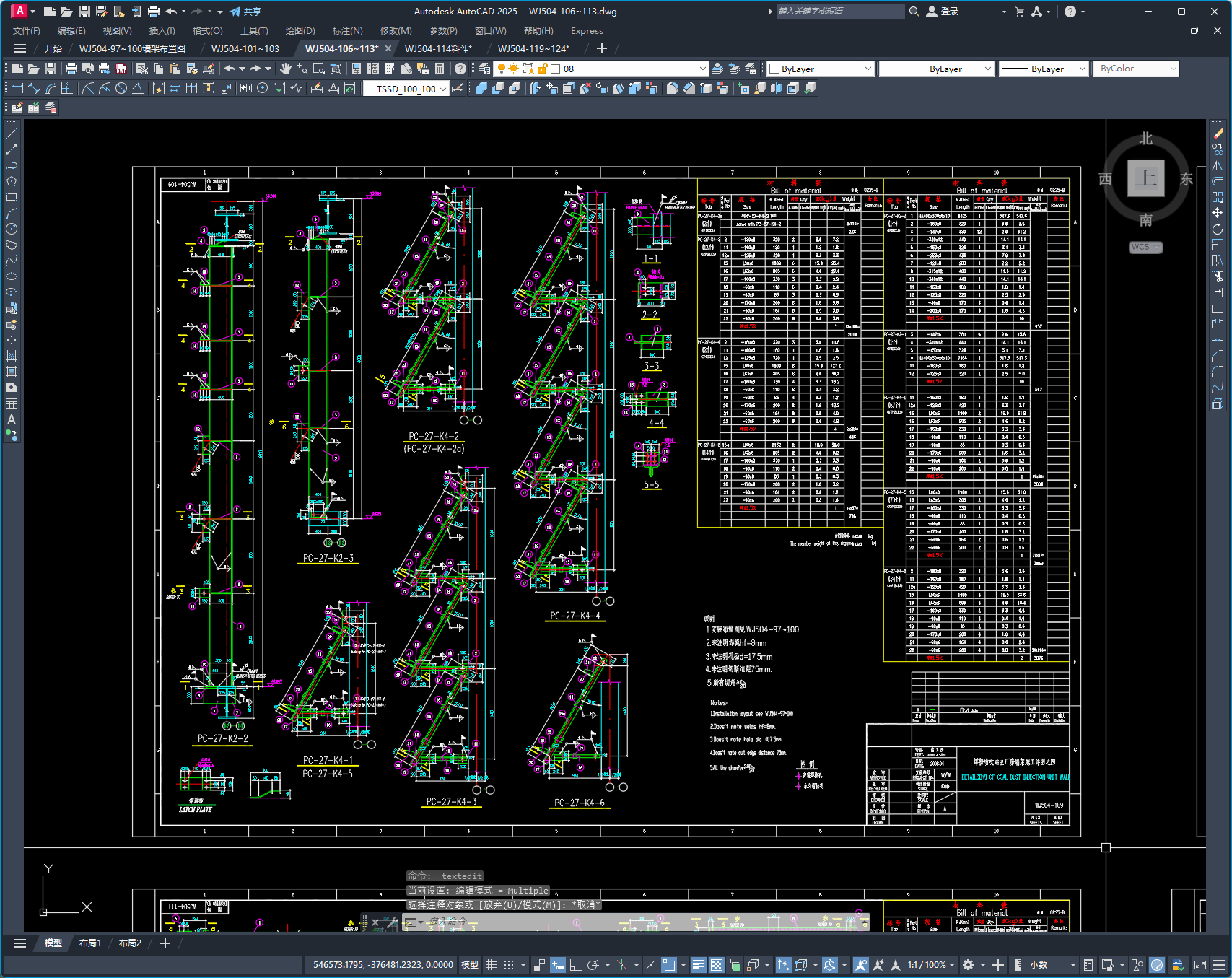Toggle lineweight display in status bar

pos(698,964)
